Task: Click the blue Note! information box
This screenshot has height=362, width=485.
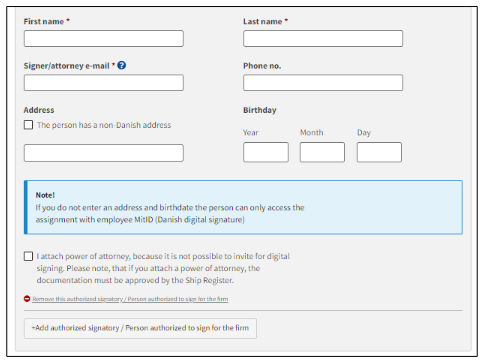Action: point(243,207)
